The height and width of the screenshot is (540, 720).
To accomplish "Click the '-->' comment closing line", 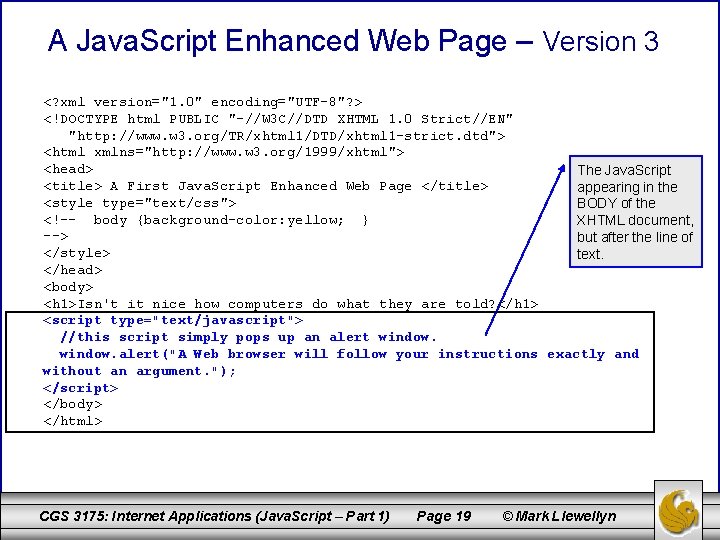I will [56, 236].
